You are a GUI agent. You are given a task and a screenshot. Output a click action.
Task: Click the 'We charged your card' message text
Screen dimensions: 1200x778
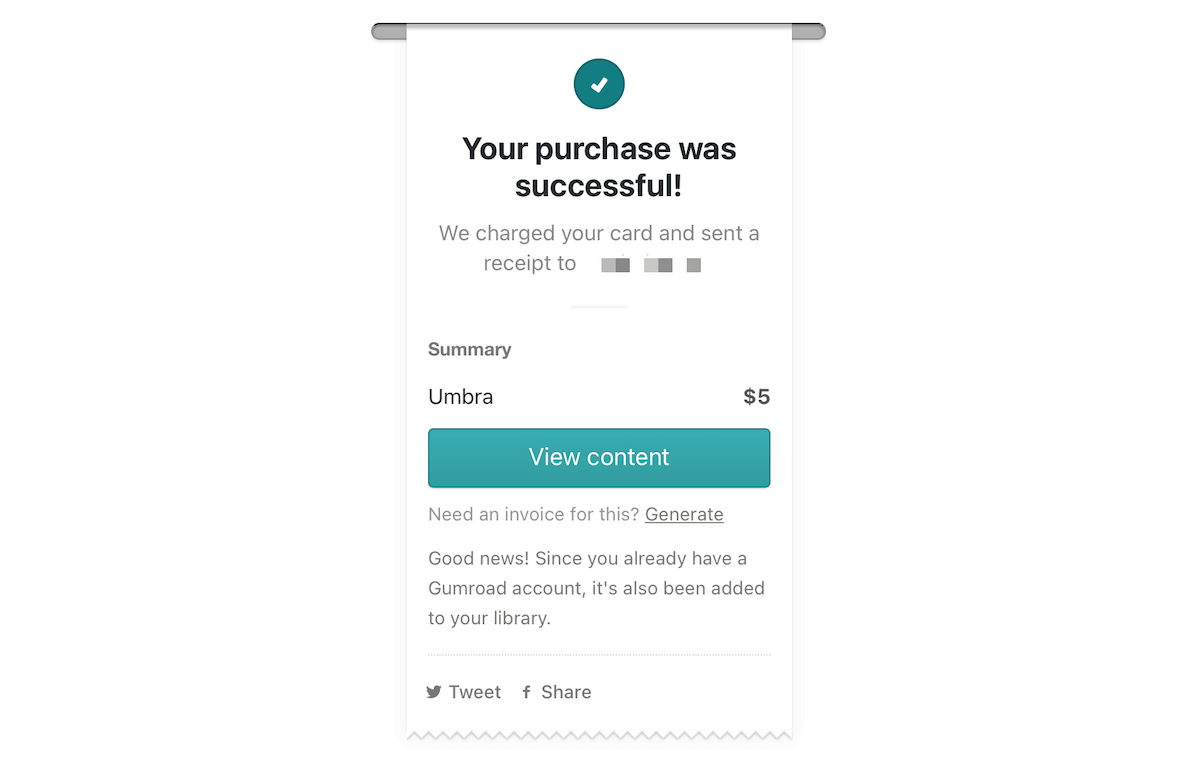tap(598, 233)
